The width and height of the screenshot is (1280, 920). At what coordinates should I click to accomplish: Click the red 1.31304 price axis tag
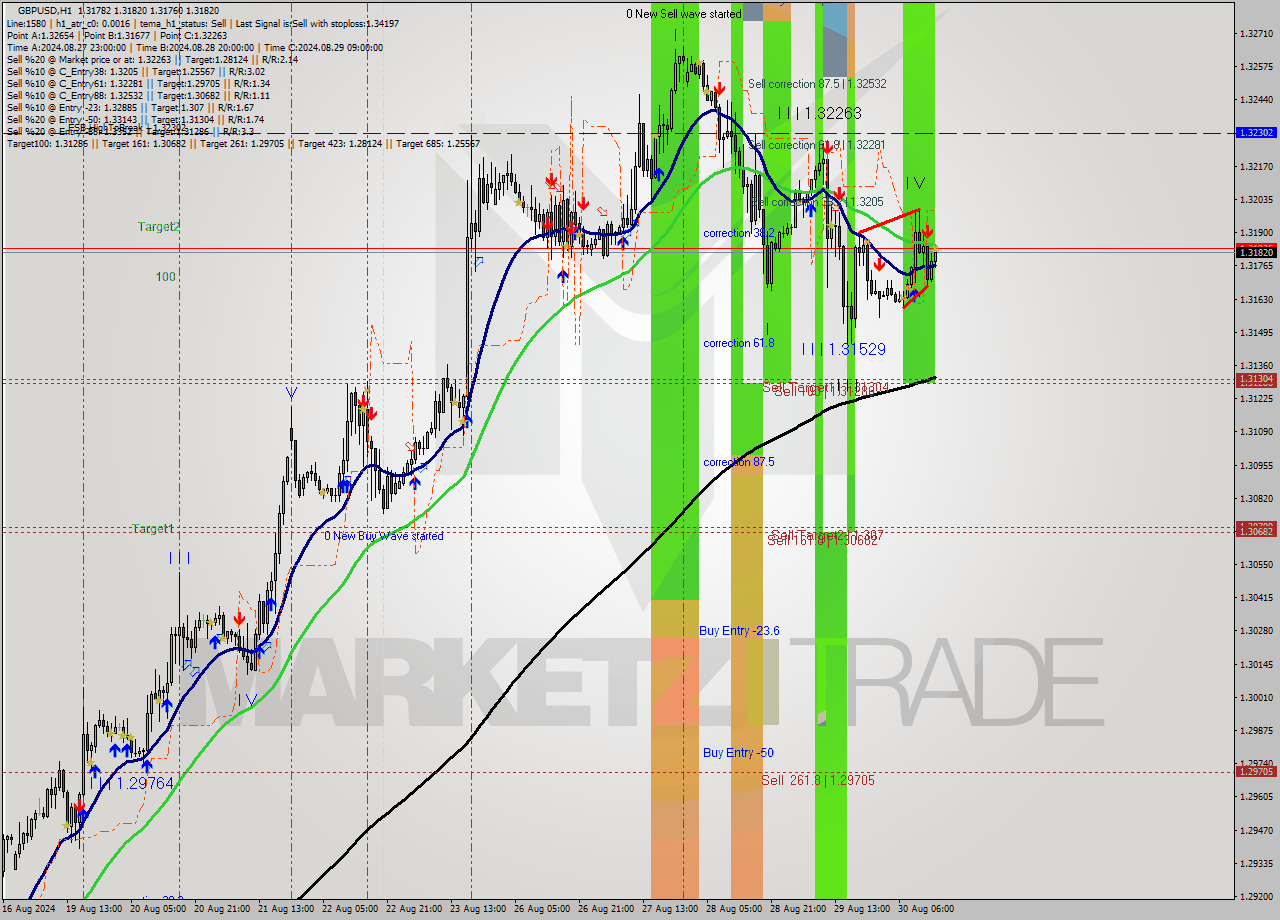pos(1256,380)
